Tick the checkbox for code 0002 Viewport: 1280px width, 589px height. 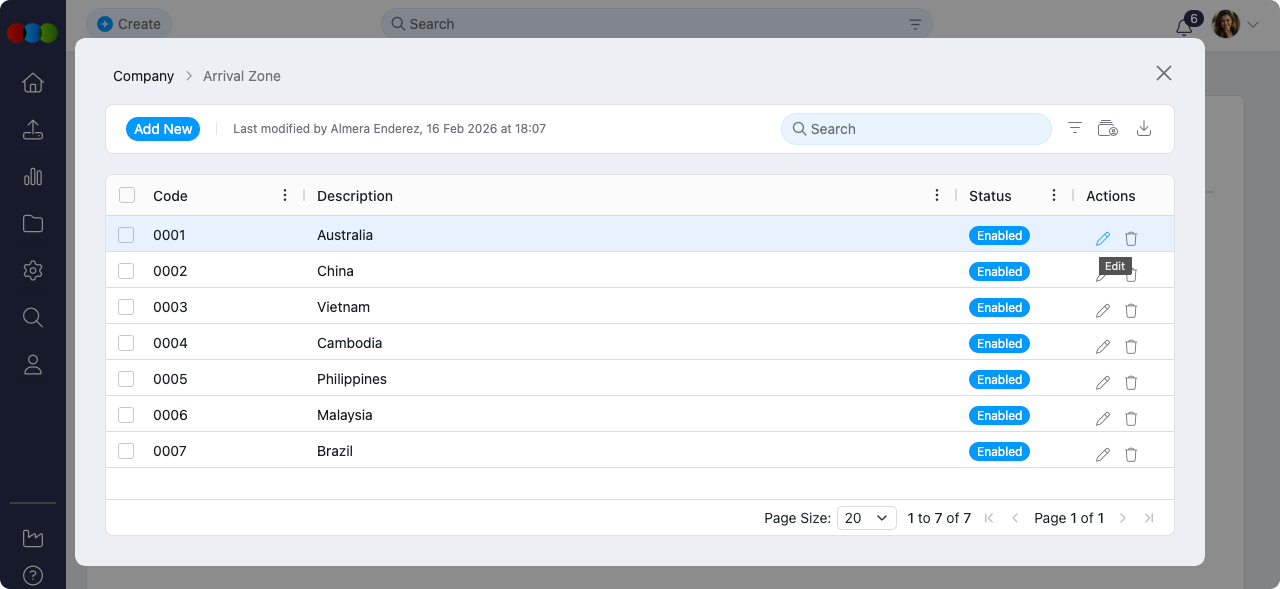pyautogui.click(x=126, y=271)
